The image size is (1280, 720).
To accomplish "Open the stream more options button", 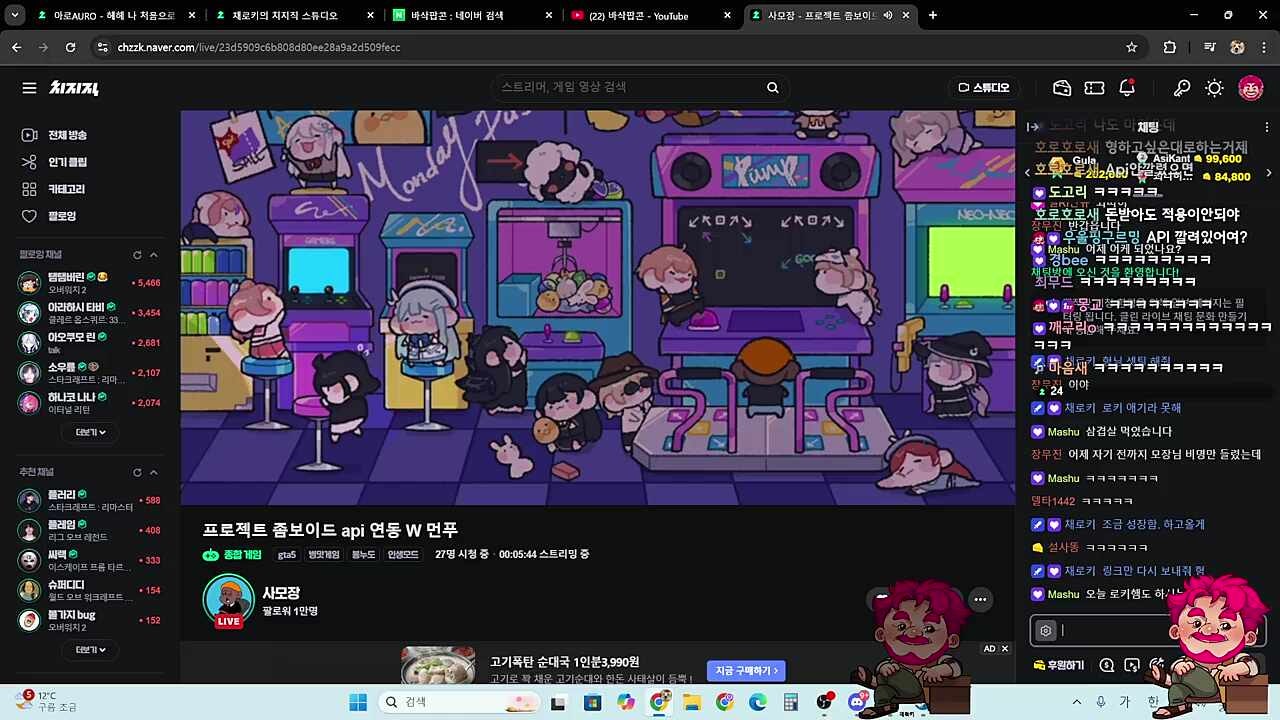I will tap(980, 599).
